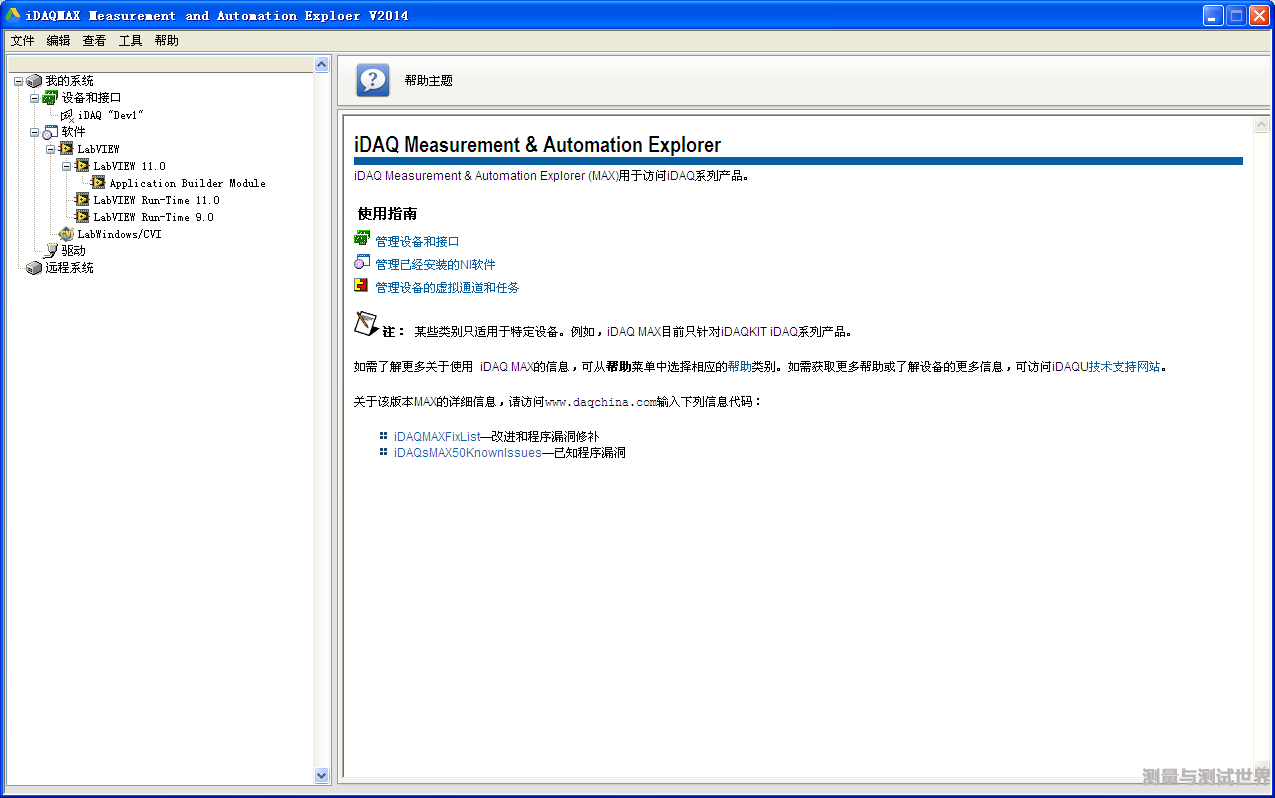
Task: Click the iDAQ Measurement & Automation Explorer heading
Action: click(537, 145)
